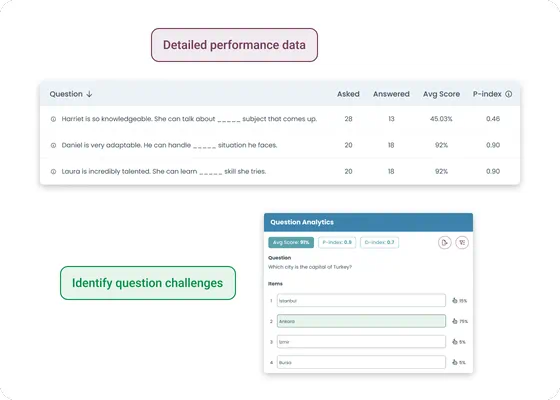Click the Detailed performance data label
Screen dimensions: 560x400
pos(234,45)
